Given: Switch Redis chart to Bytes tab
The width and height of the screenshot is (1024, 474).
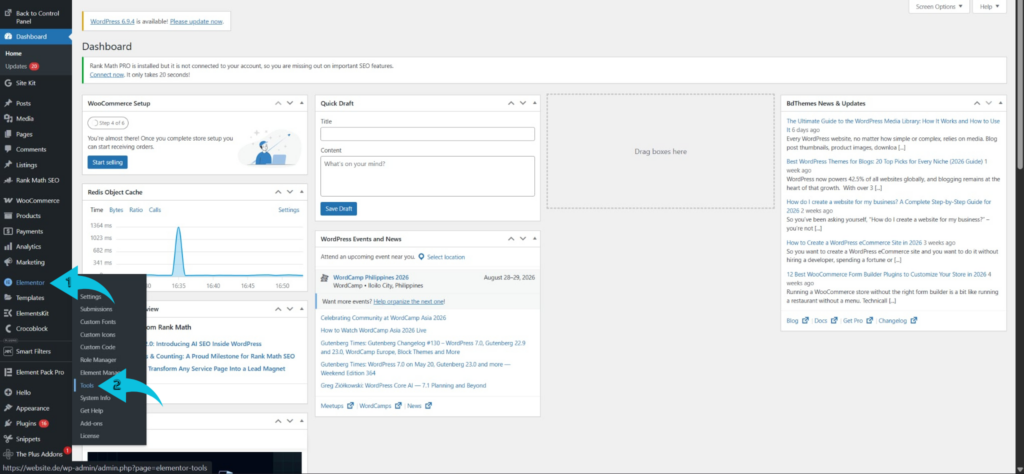Looking at the screenshot, I should (x=116, y=210).
